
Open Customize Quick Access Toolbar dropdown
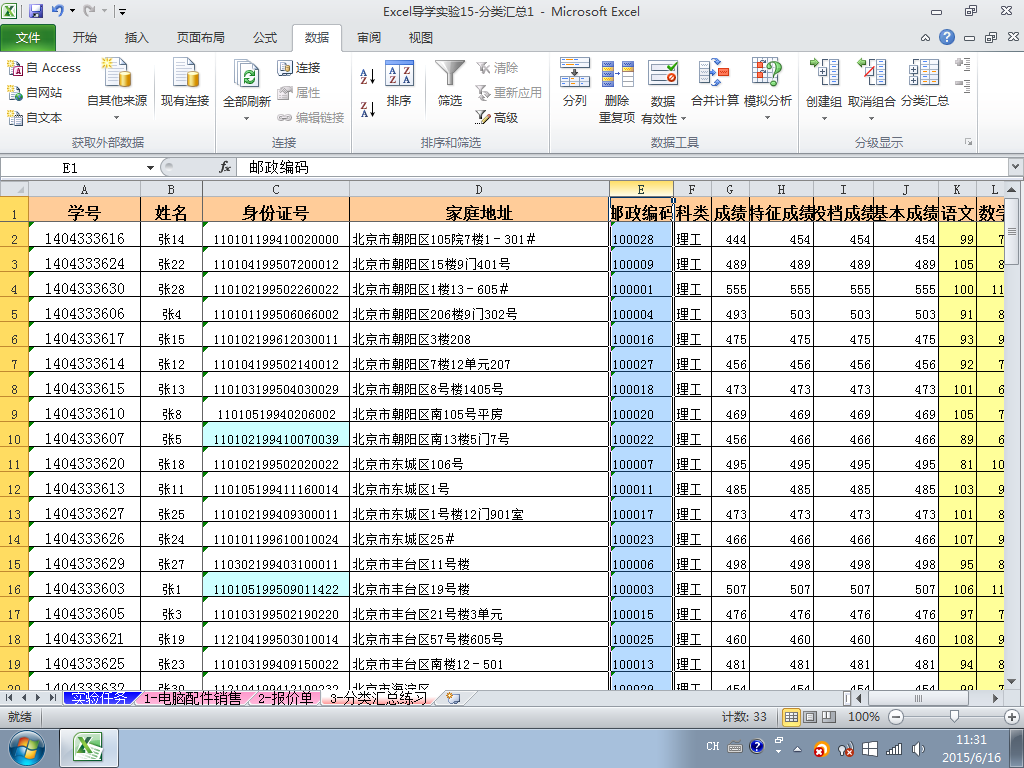122,11
